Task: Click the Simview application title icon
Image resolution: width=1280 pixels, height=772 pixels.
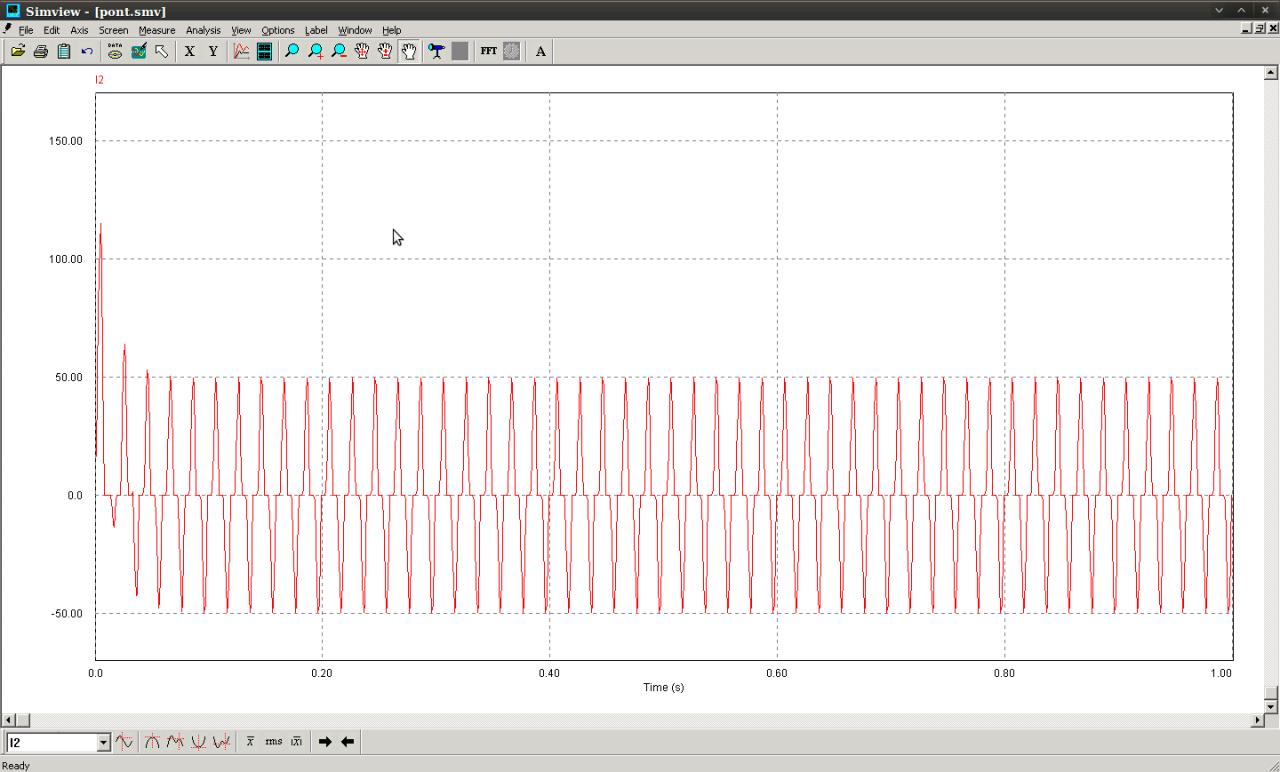Action: [13, 10]
